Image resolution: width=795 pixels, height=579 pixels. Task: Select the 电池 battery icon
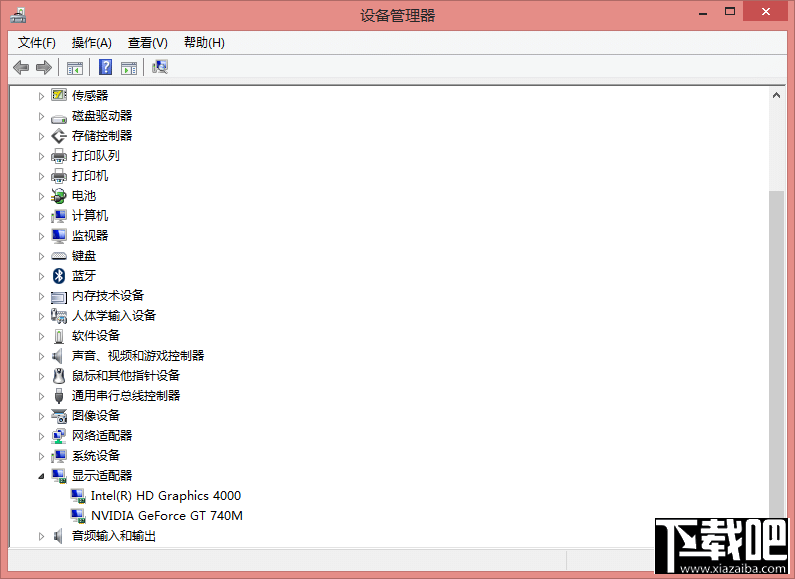click(59, 196)
